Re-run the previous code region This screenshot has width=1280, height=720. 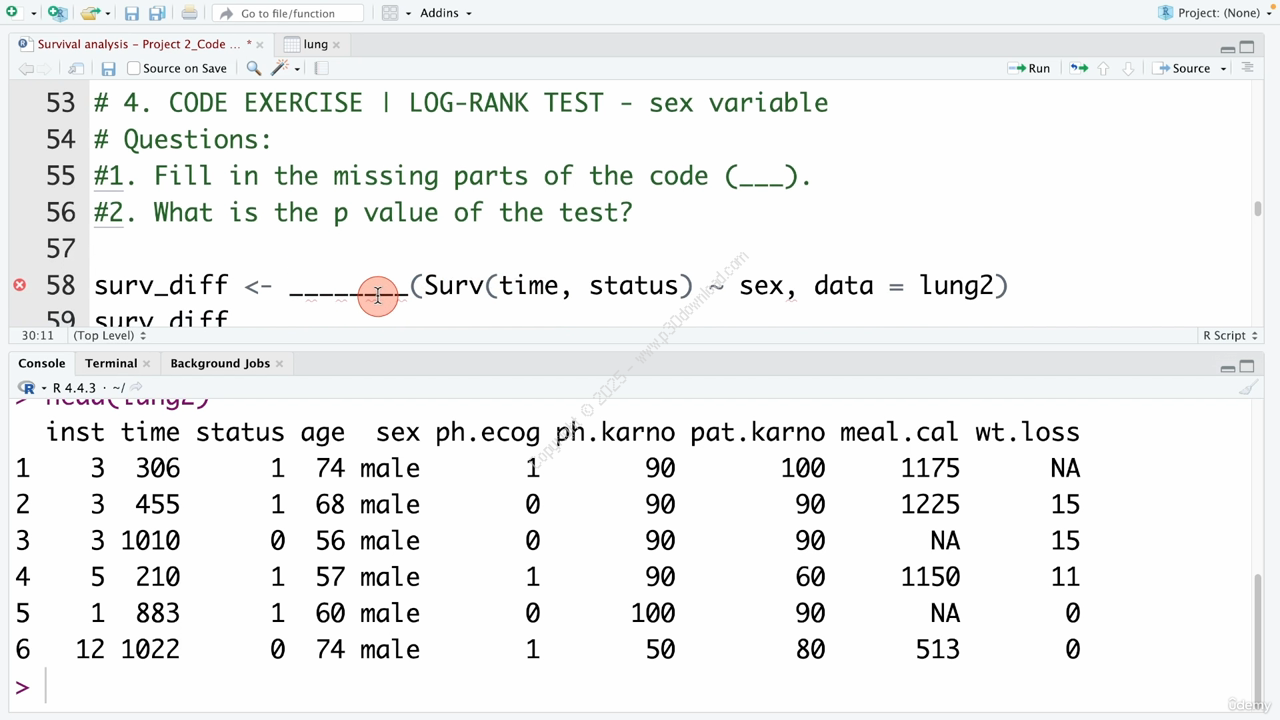[x=1079, y=68]
